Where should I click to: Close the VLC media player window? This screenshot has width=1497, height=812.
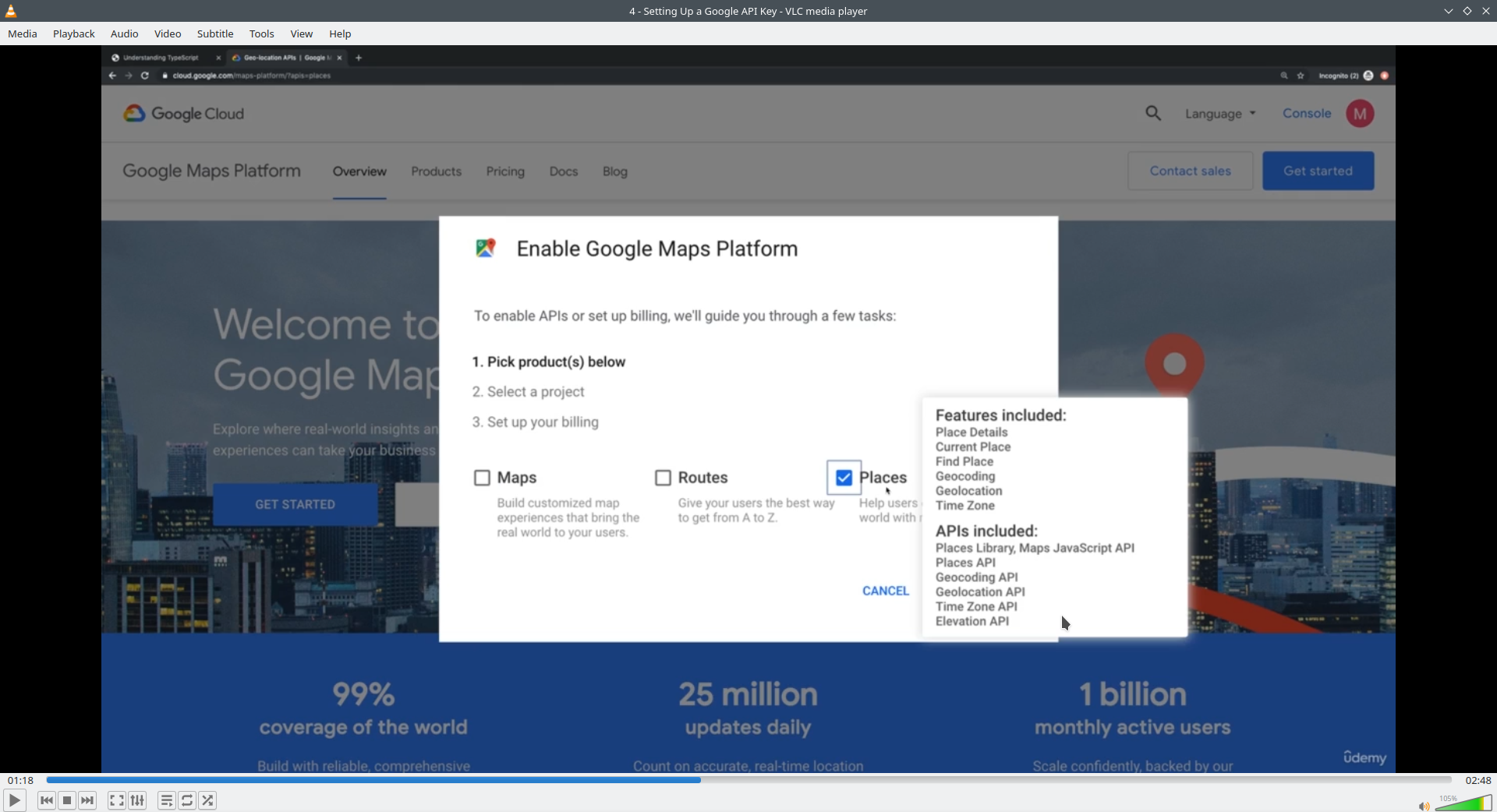tap(1485, 11)
